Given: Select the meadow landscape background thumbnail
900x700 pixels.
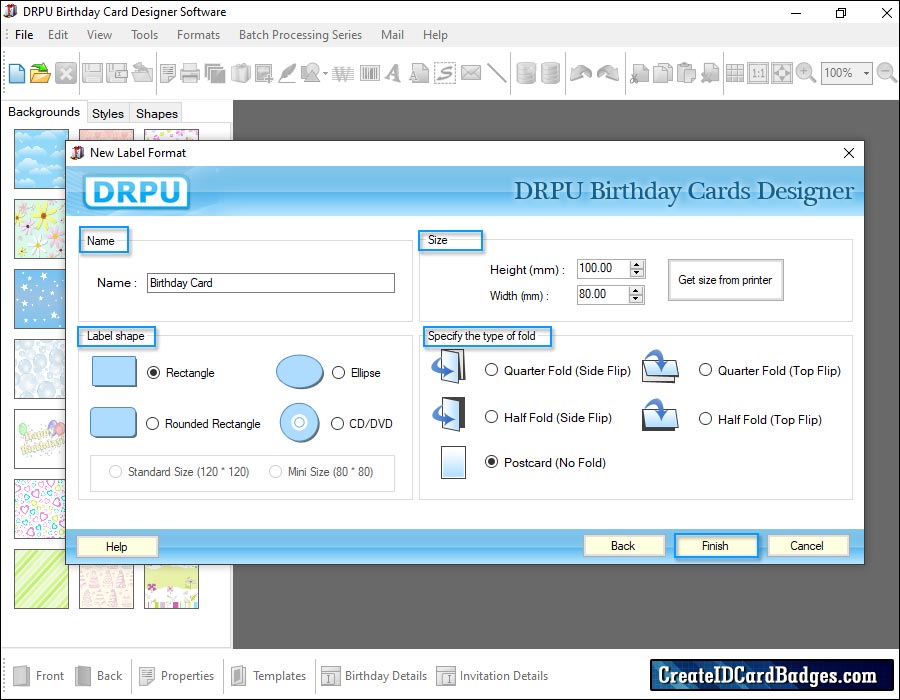Looking at the screenshot, I should coord(172,586).
